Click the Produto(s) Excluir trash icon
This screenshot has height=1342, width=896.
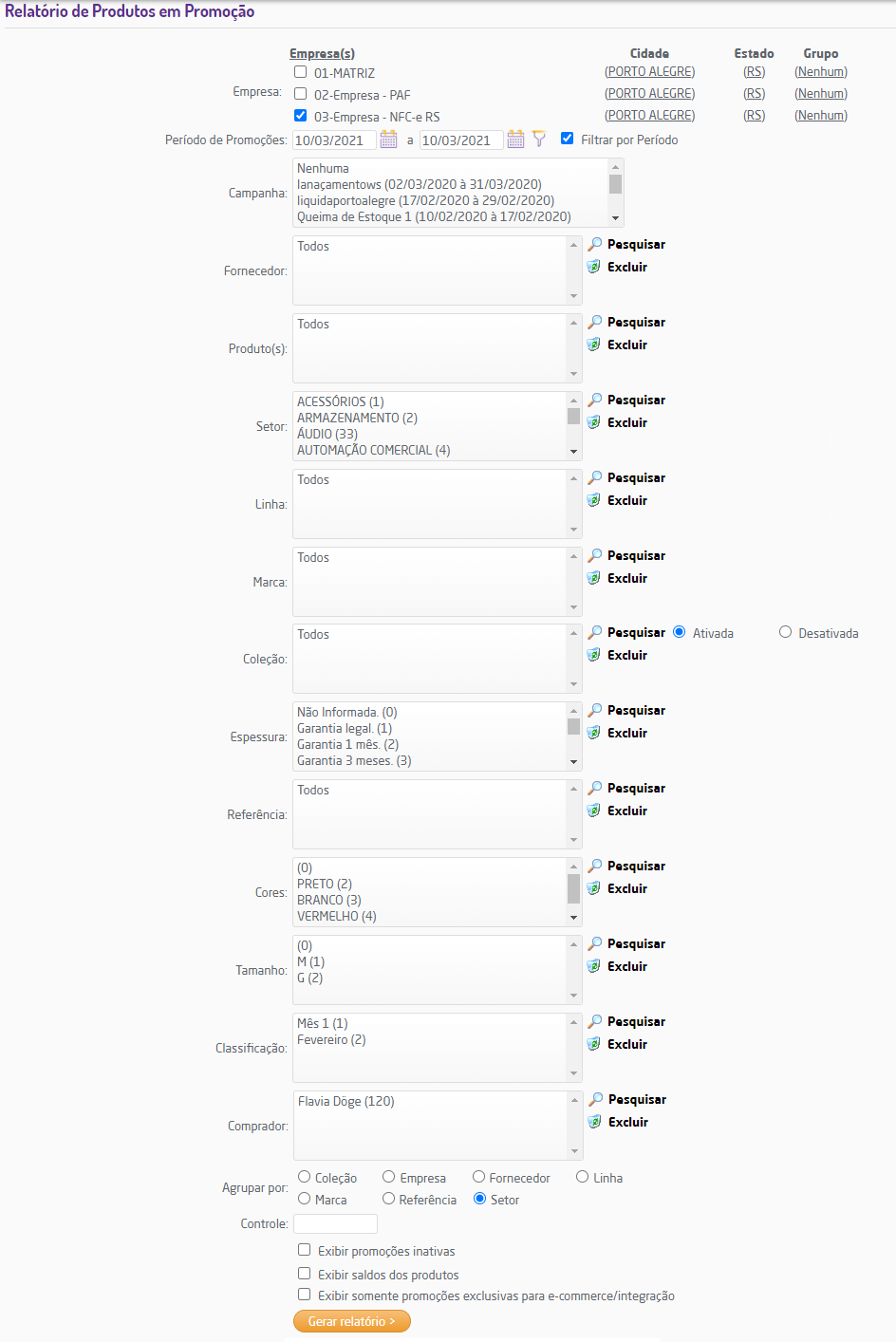click(x=594, y=345)
